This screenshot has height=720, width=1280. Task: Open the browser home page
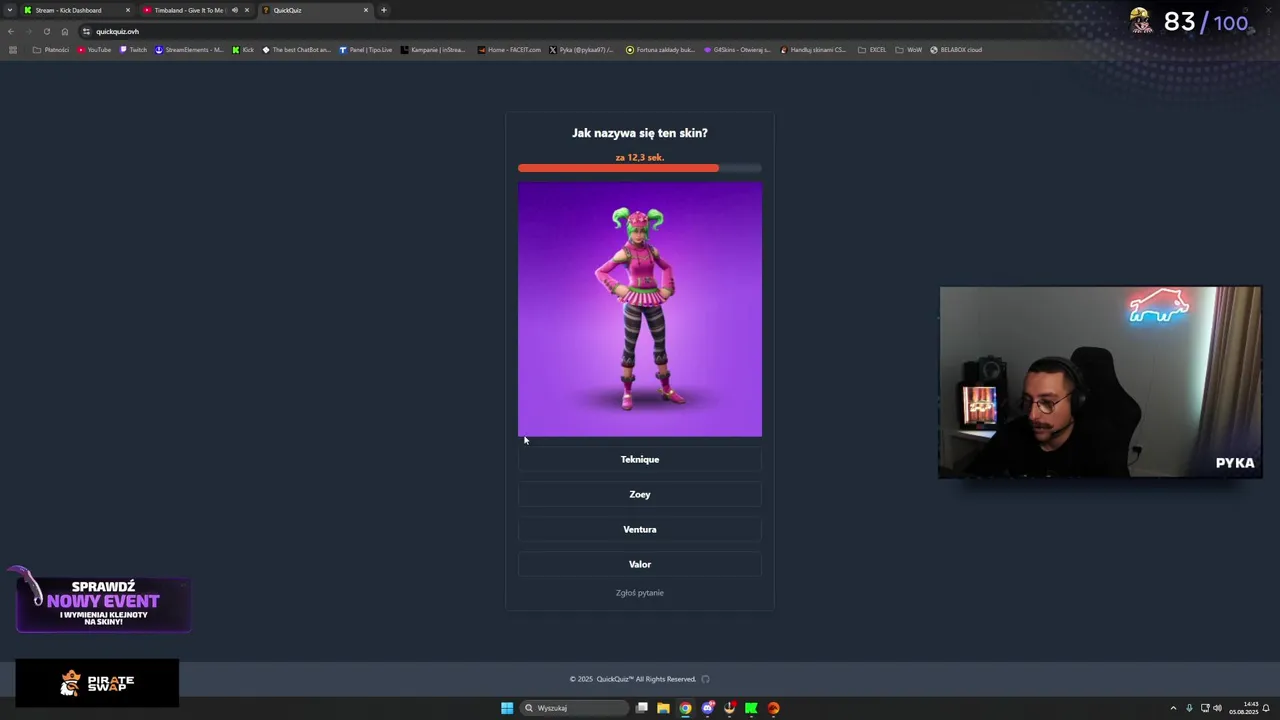coord(65,31)
